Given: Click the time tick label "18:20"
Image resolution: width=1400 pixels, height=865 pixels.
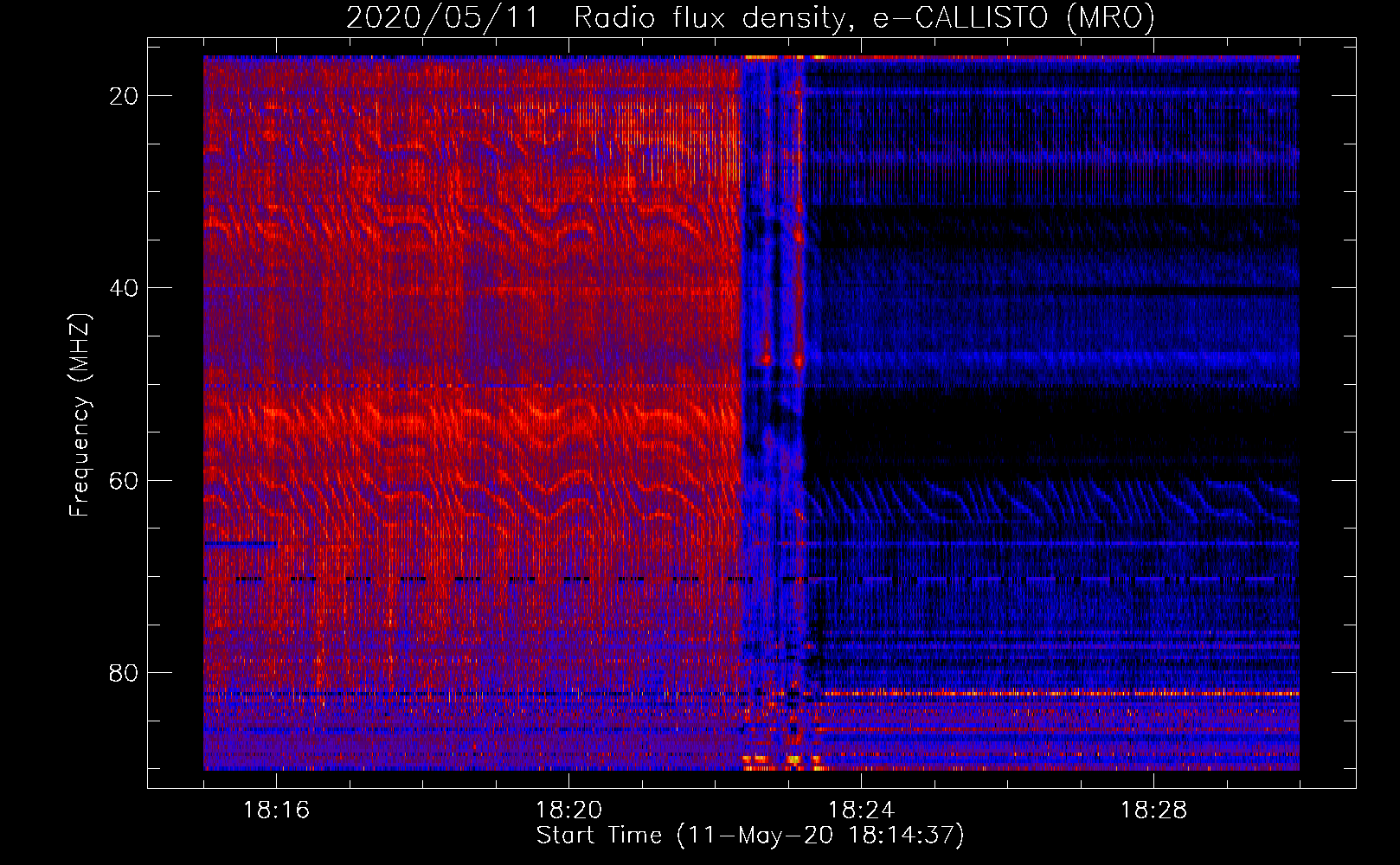Looking at the screenshot, I should click(568, 811).
